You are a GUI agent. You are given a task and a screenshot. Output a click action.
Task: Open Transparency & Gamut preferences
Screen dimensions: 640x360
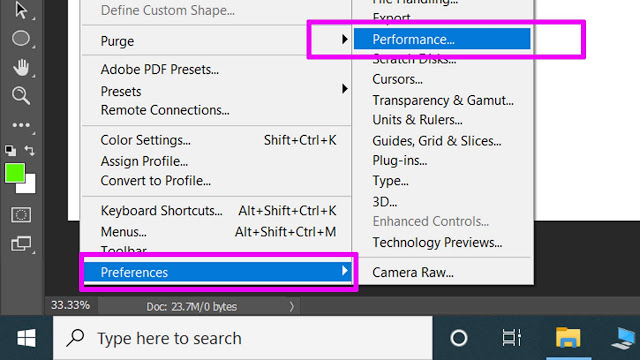(443, 100)
